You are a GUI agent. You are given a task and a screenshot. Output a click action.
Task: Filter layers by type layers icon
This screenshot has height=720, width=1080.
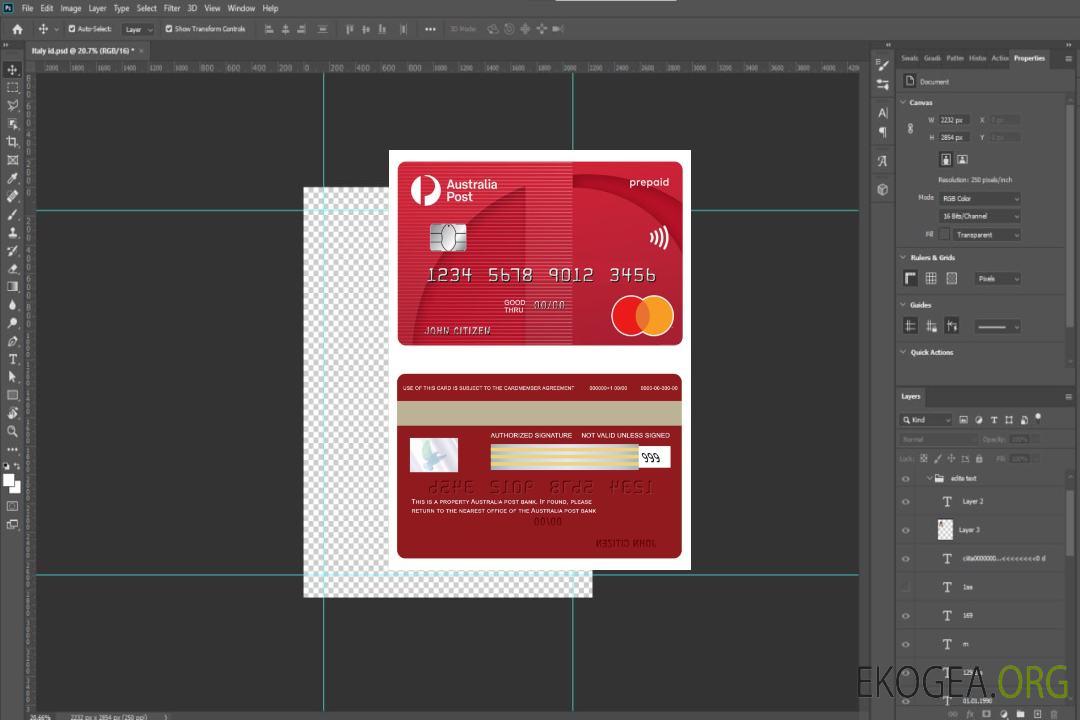994,420
